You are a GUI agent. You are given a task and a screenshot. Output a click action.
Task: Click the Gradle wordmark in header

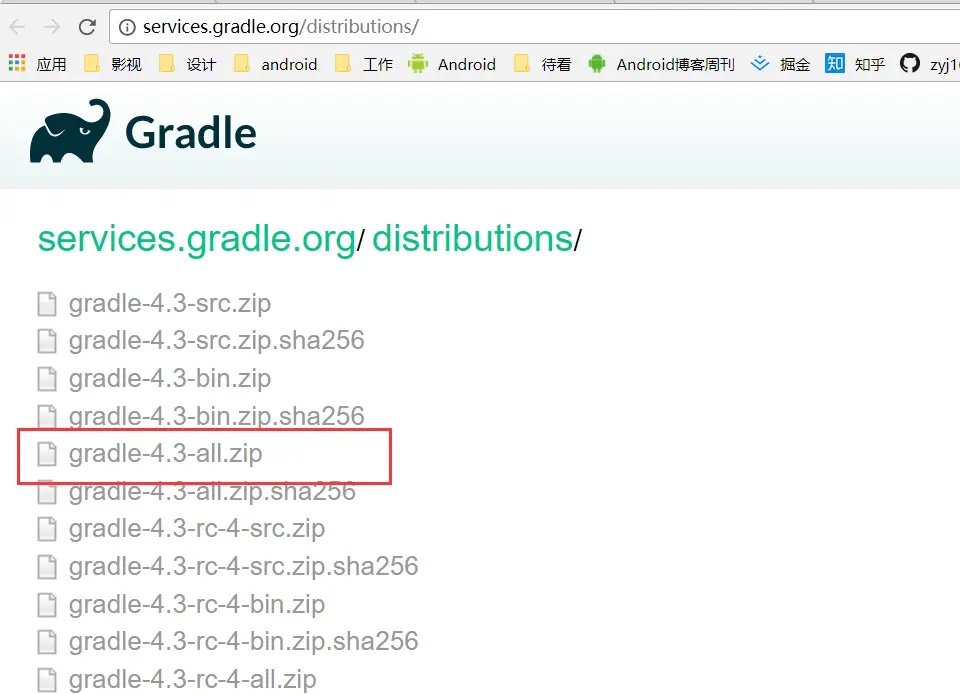coord(190,133)
